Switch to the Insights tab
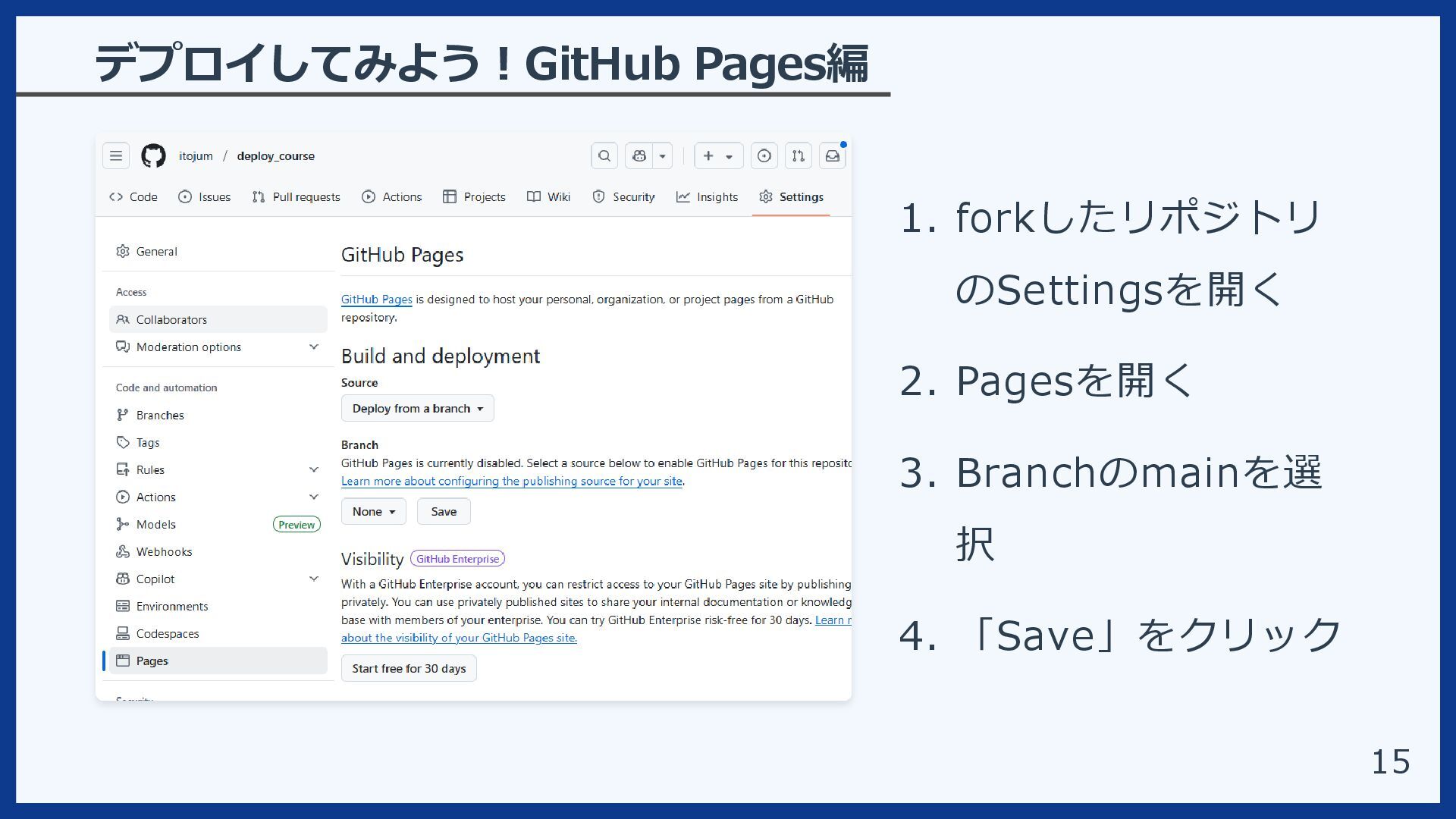The height and width of the screenshot is (819, 1456). click(x=708, y=197)
